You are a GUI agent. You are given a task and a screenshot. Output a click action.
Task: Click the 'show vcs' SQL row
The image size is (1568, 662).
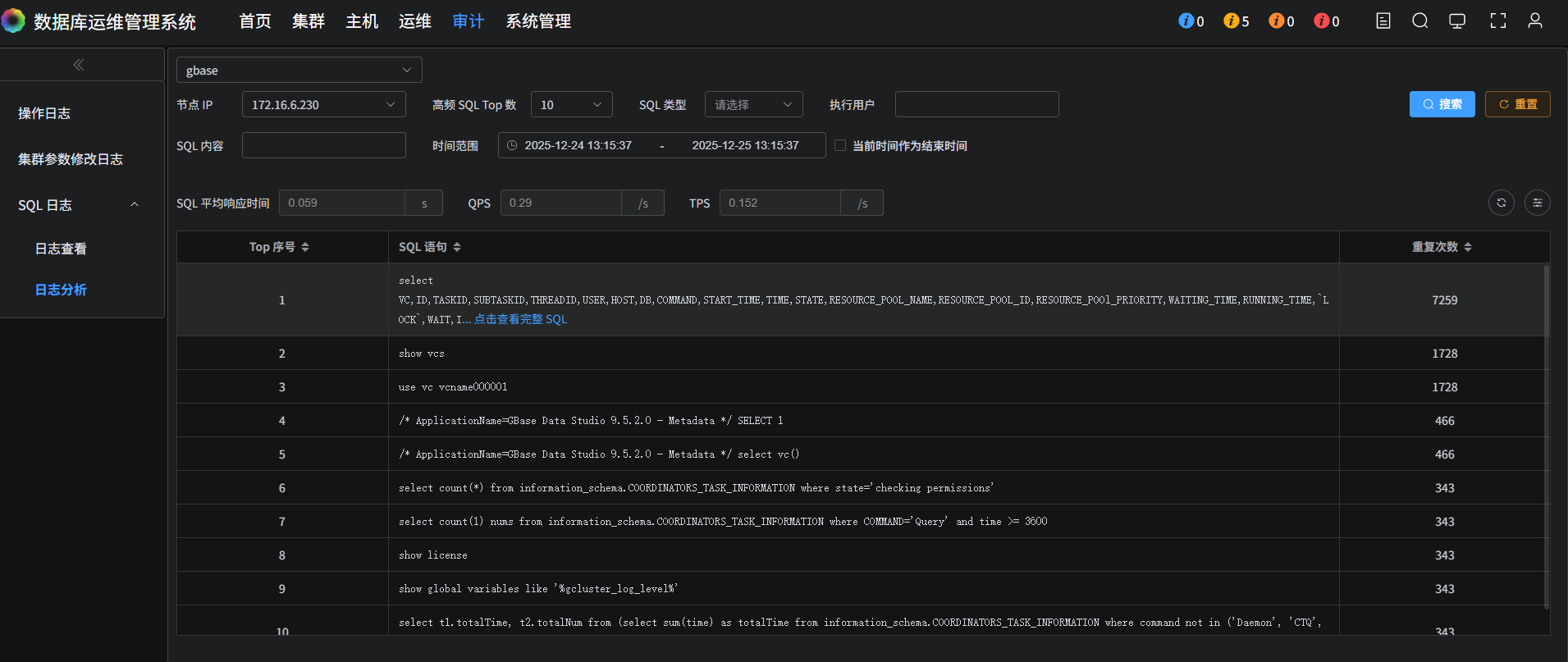tap(864, 354)
